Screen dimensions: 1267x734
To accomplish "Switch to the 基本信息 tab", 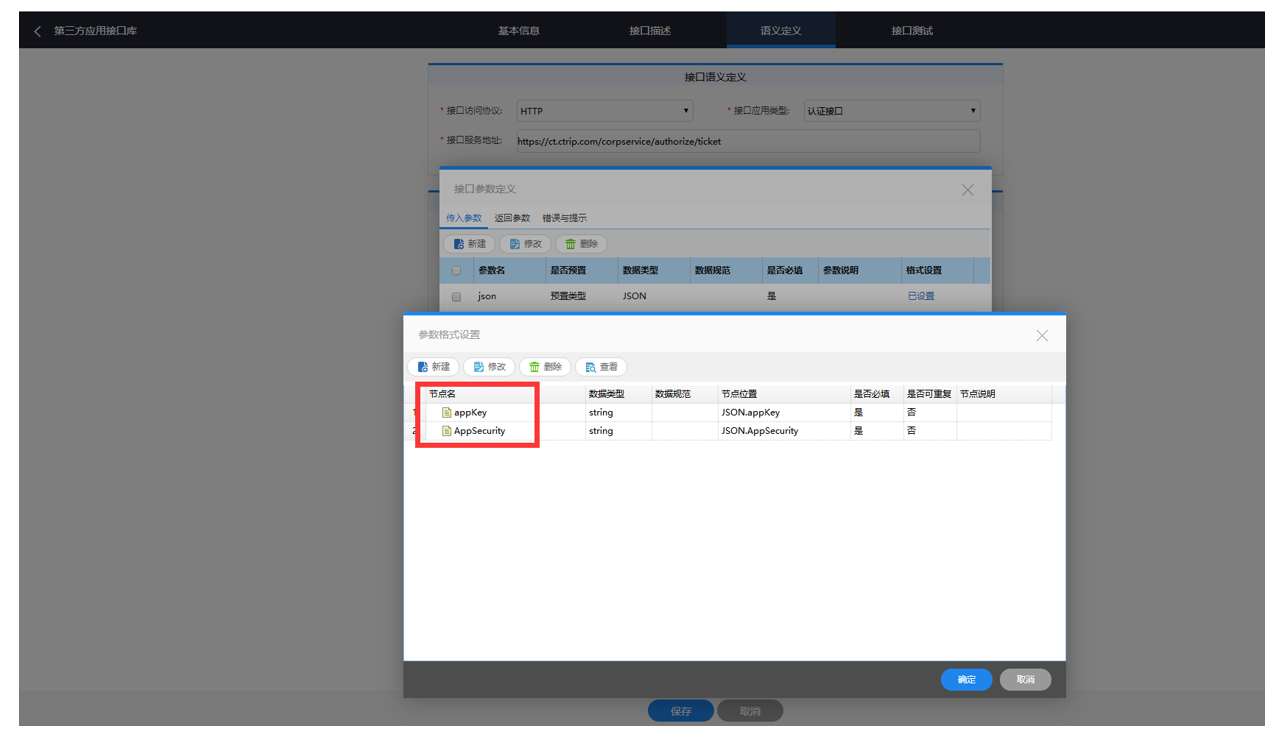I will [x=519, y=31].
